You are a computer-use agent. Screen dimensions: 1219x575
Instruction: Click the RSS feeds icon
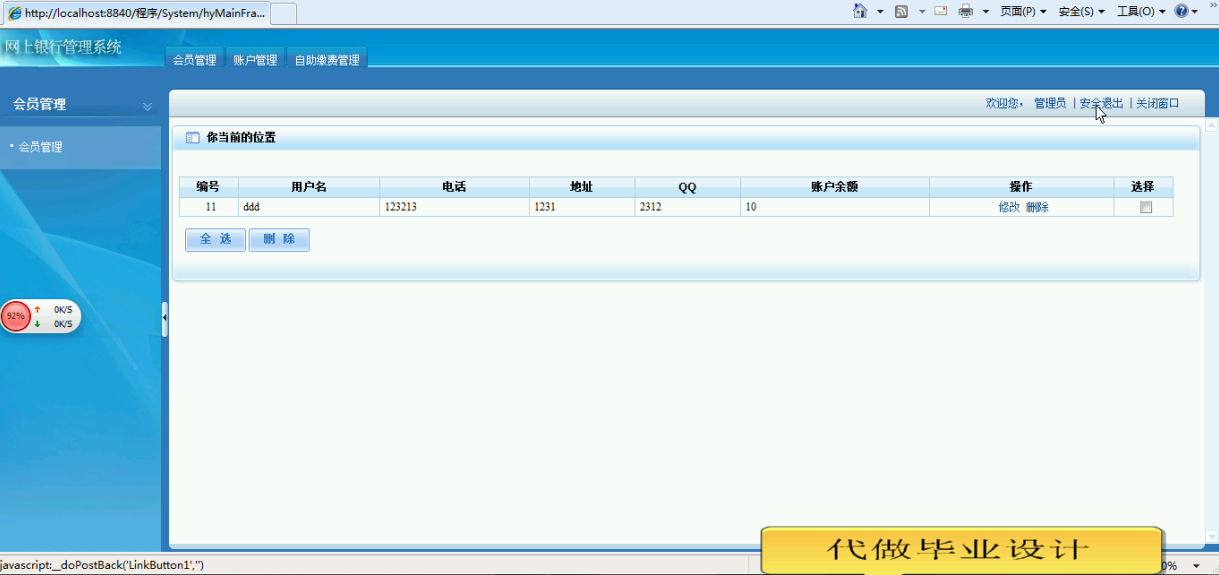click(901, 11)
